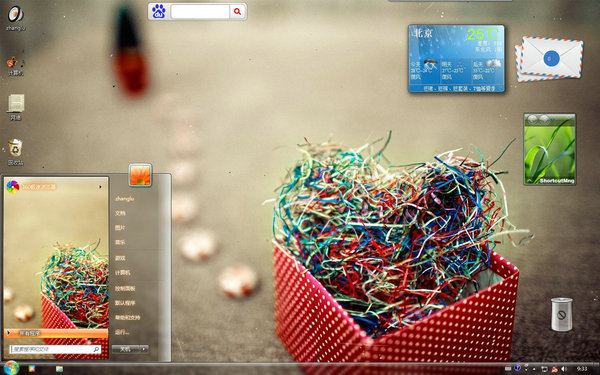The image size is (600, 375).
Task: Click the Baidu paw logo in search widget
Action: click(158, 11)
